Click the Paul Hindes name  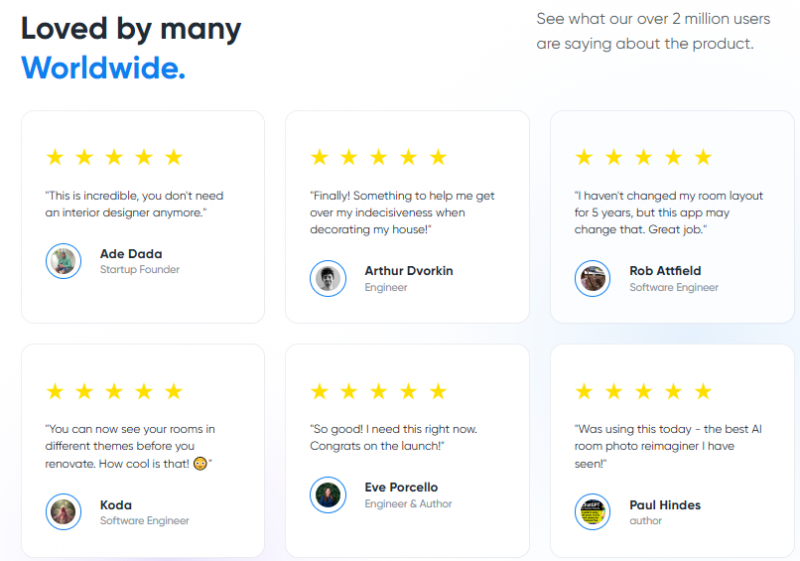(665, 505)
